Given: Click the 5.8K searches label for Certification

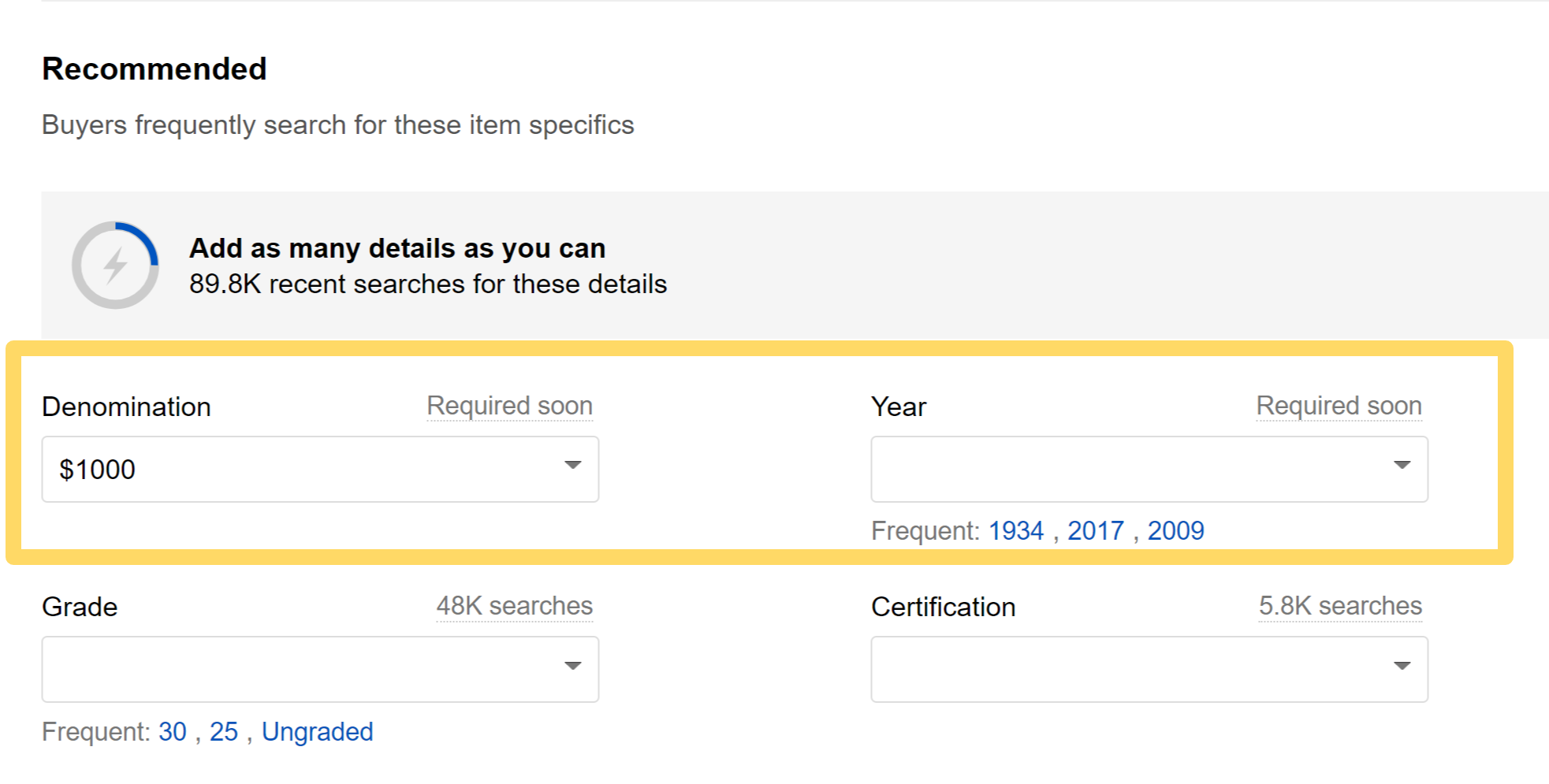Looking at the screenshot, I should (x=1340, y=606).
